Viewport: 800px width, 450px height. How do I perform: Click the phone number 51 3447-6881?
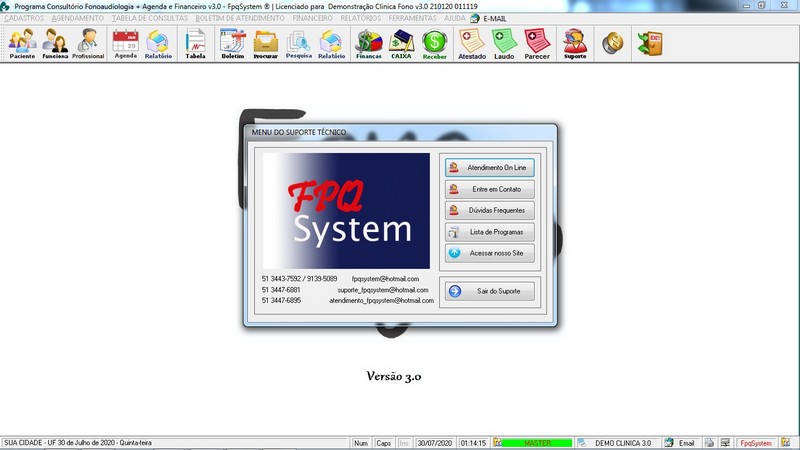pos(281,290)
